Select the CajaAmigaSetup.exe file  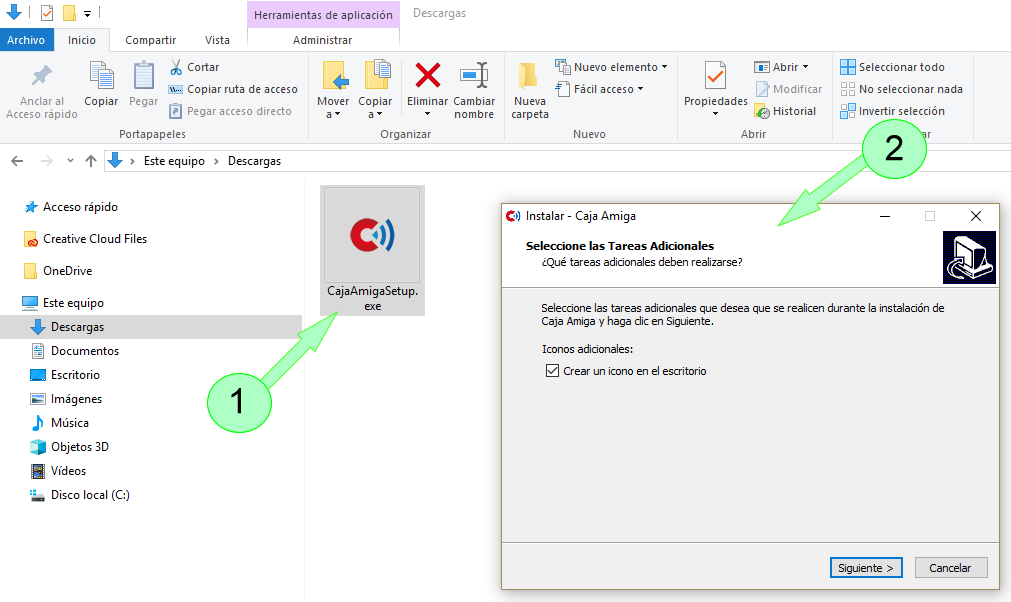(x=373, y=250)
